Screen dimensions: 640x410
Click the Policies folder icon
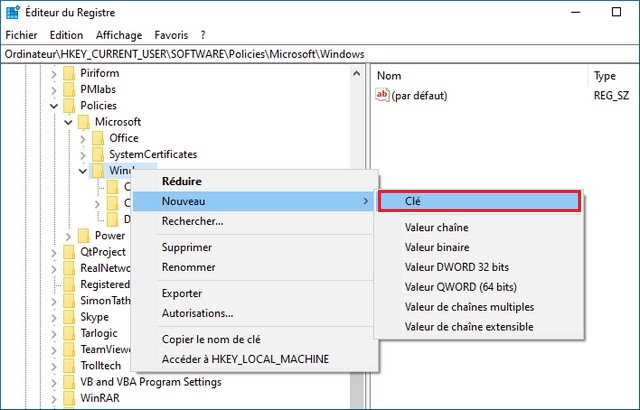(x=68, y=106)
